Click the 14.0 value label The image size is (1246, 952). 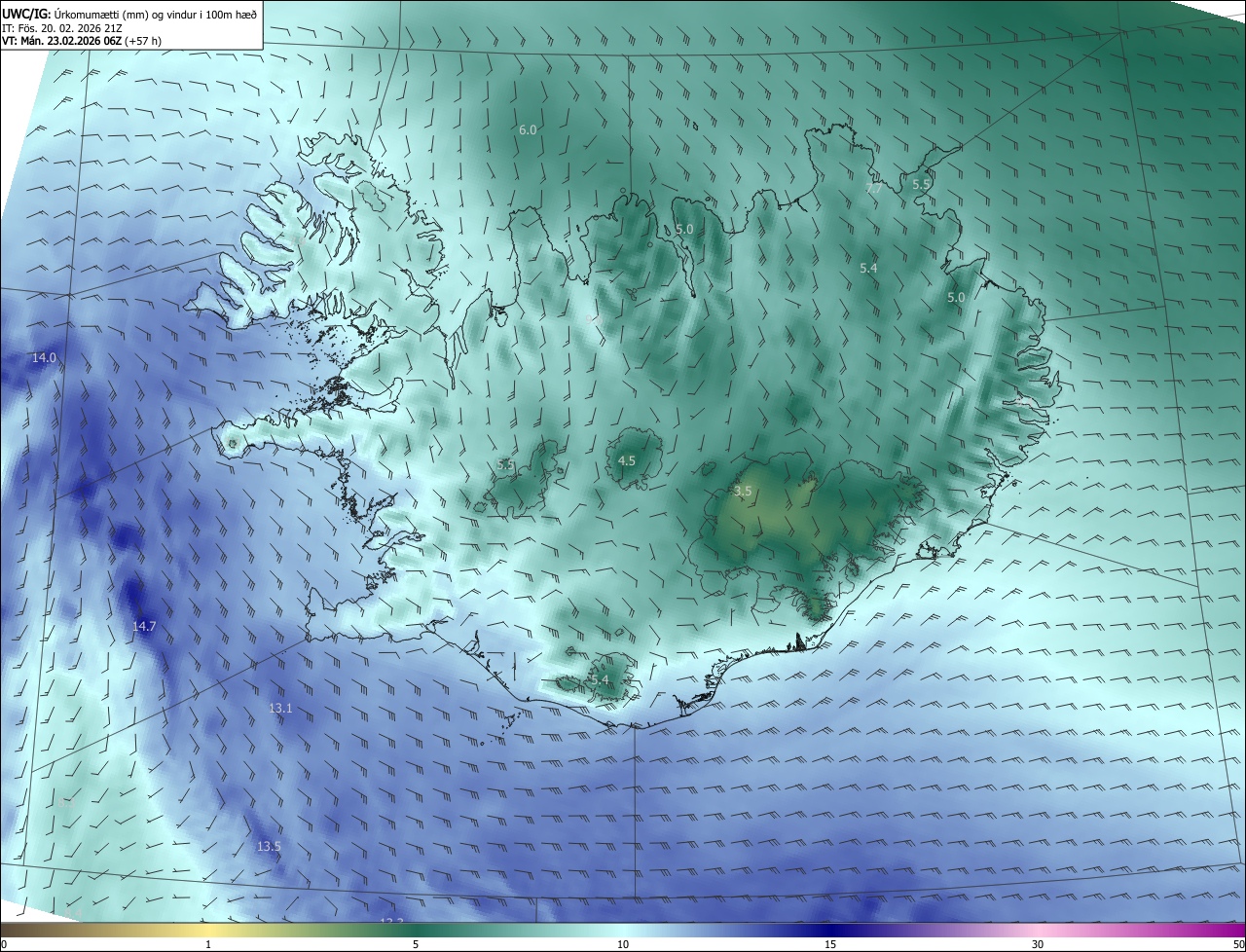(x=44, y=358)
